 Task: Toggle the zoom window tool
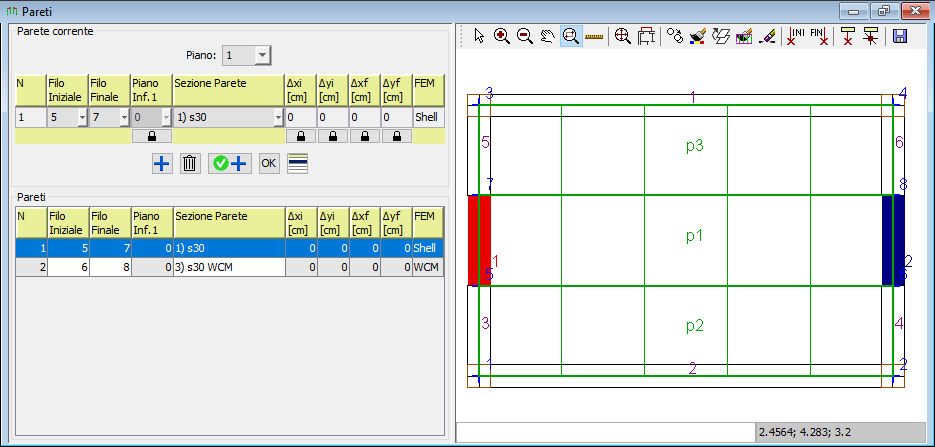tap(571, 36)
